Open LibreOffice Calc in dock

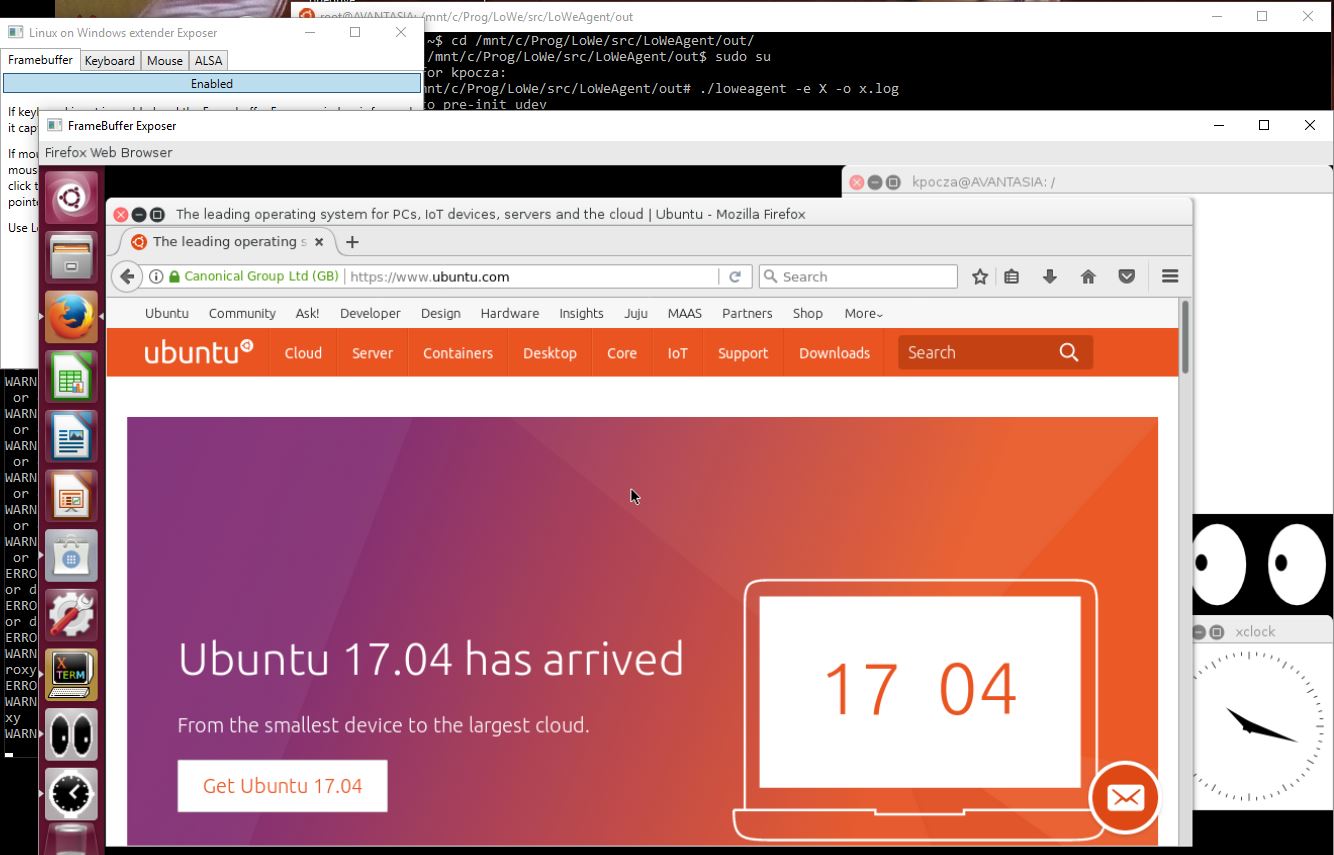point(70,377)
